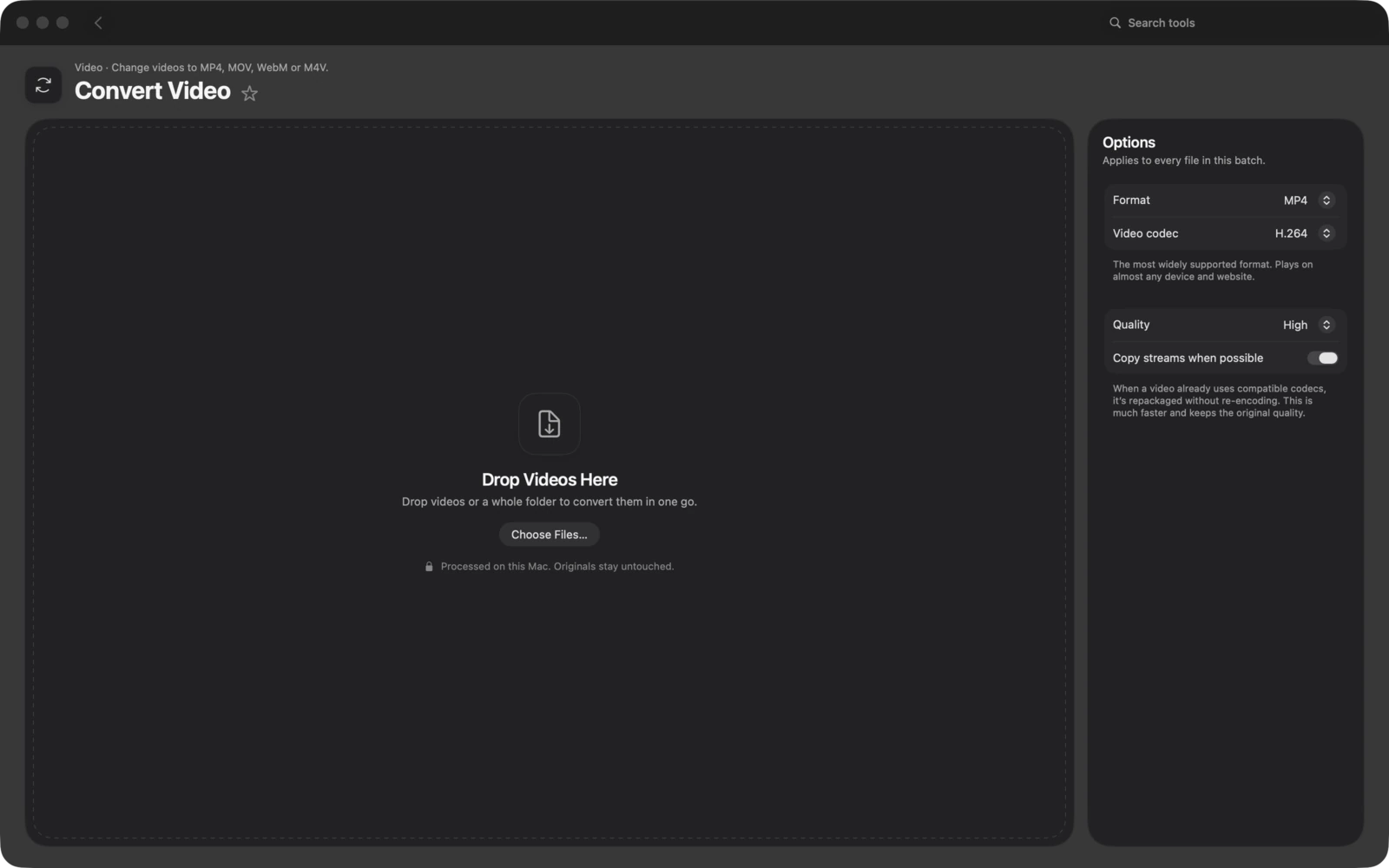
Task: Open the Video codec dropdown showing H.264
Action: pos(1304,233)
